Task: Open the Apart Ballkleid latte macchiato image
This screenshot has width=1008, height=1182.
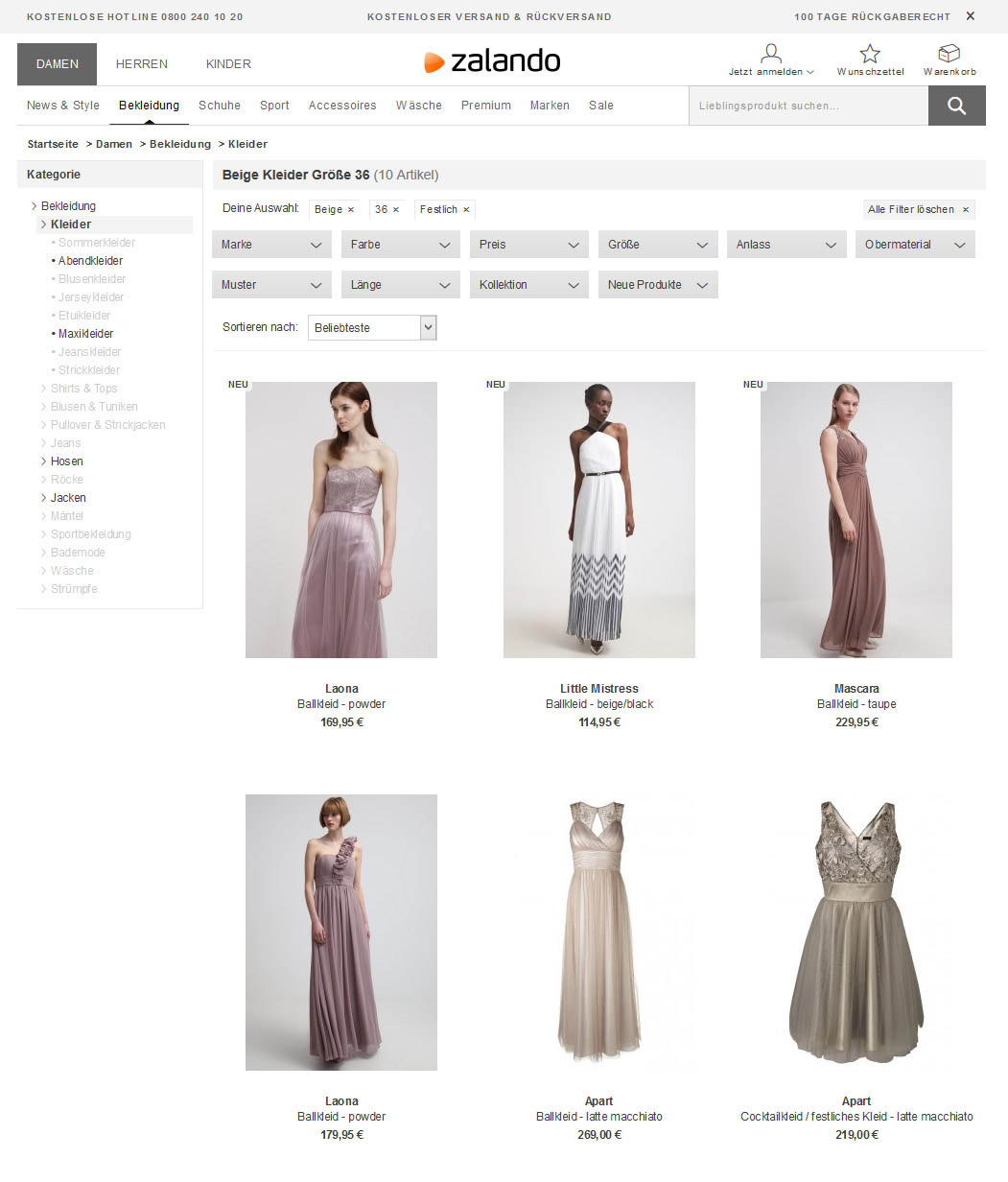Action: point(599,933)
